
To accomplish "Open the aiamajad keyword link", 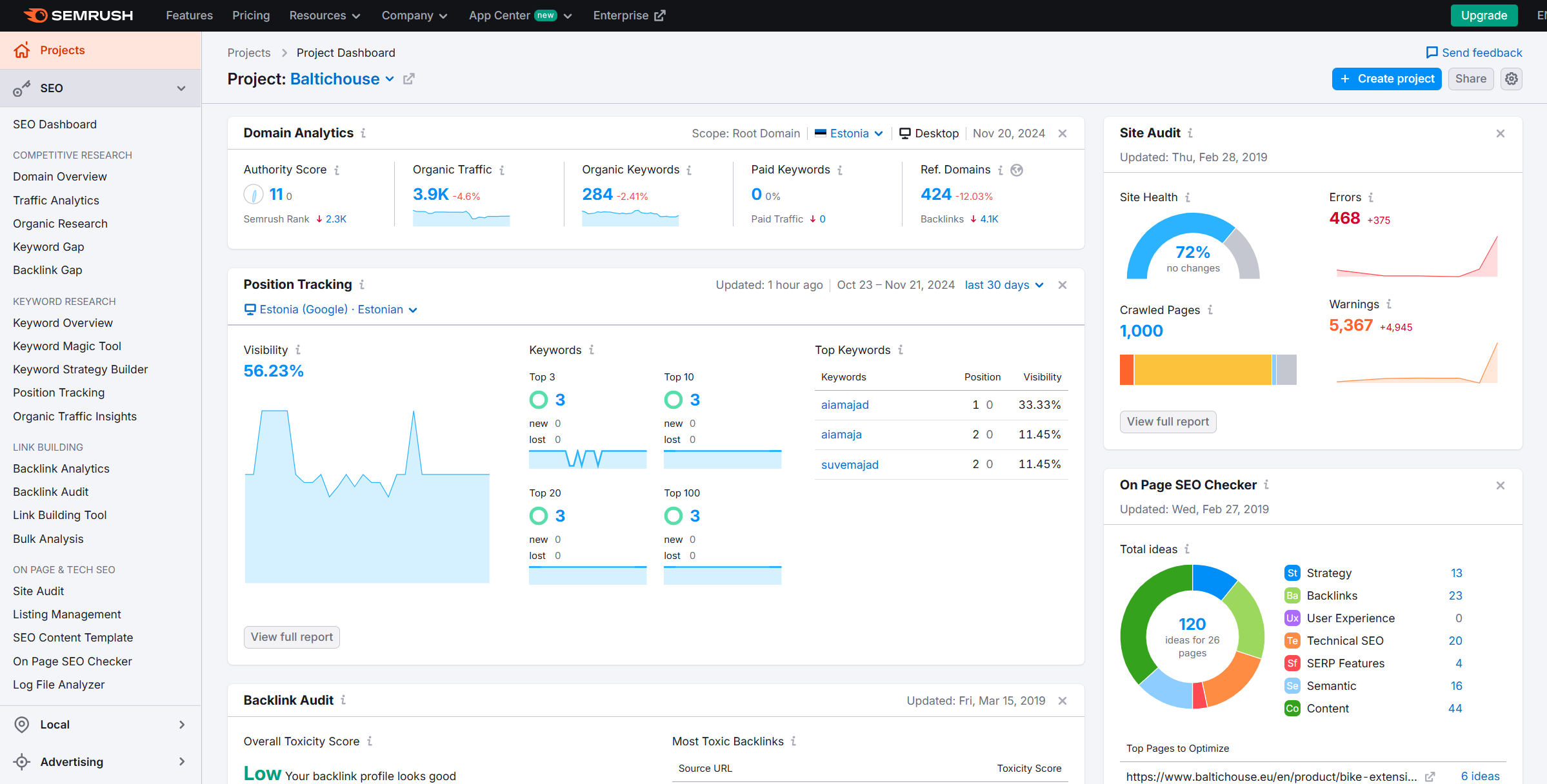I will pos(844,405).
